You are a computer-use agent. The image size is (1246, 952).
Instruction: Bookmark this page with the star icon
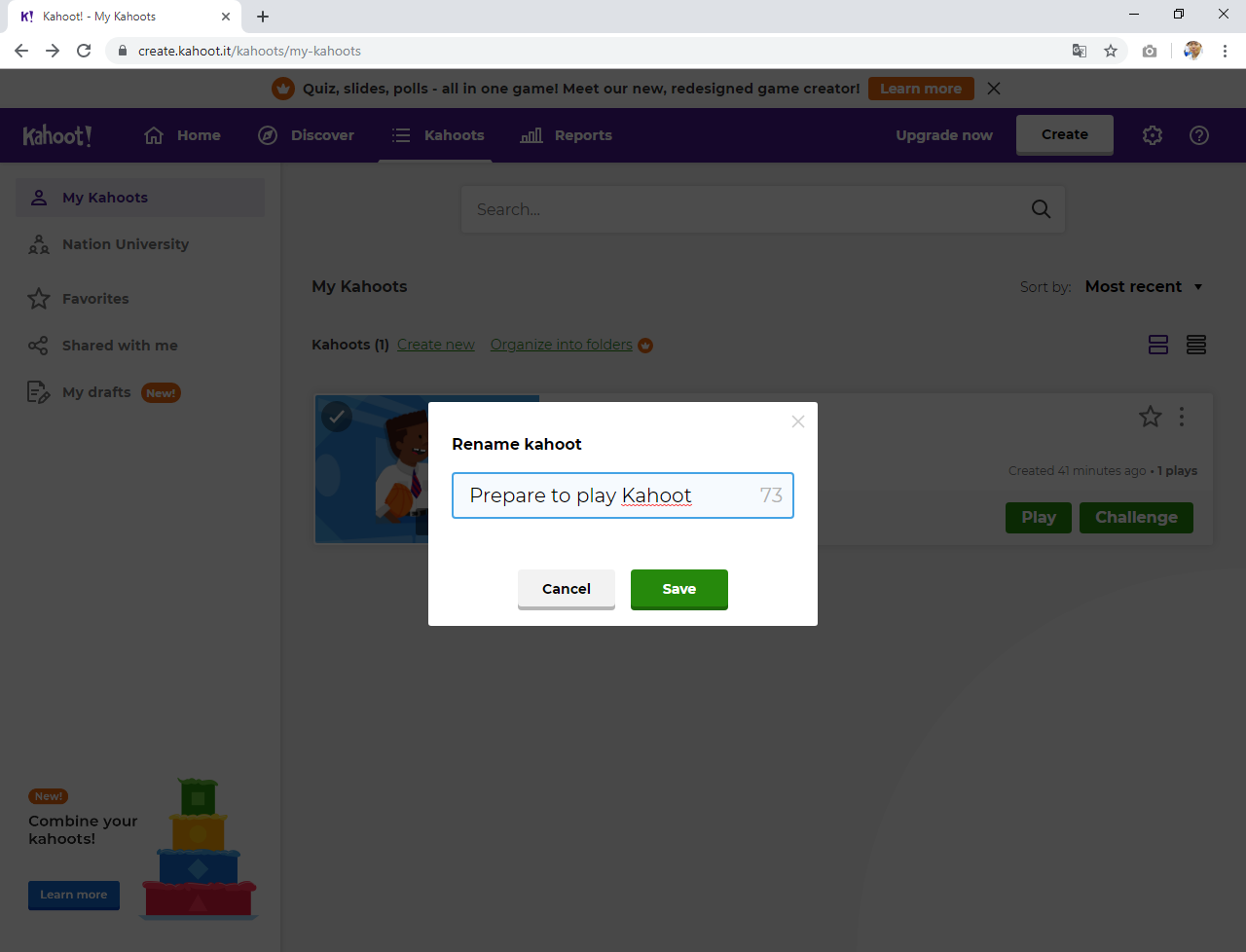tap(1111, 51)
